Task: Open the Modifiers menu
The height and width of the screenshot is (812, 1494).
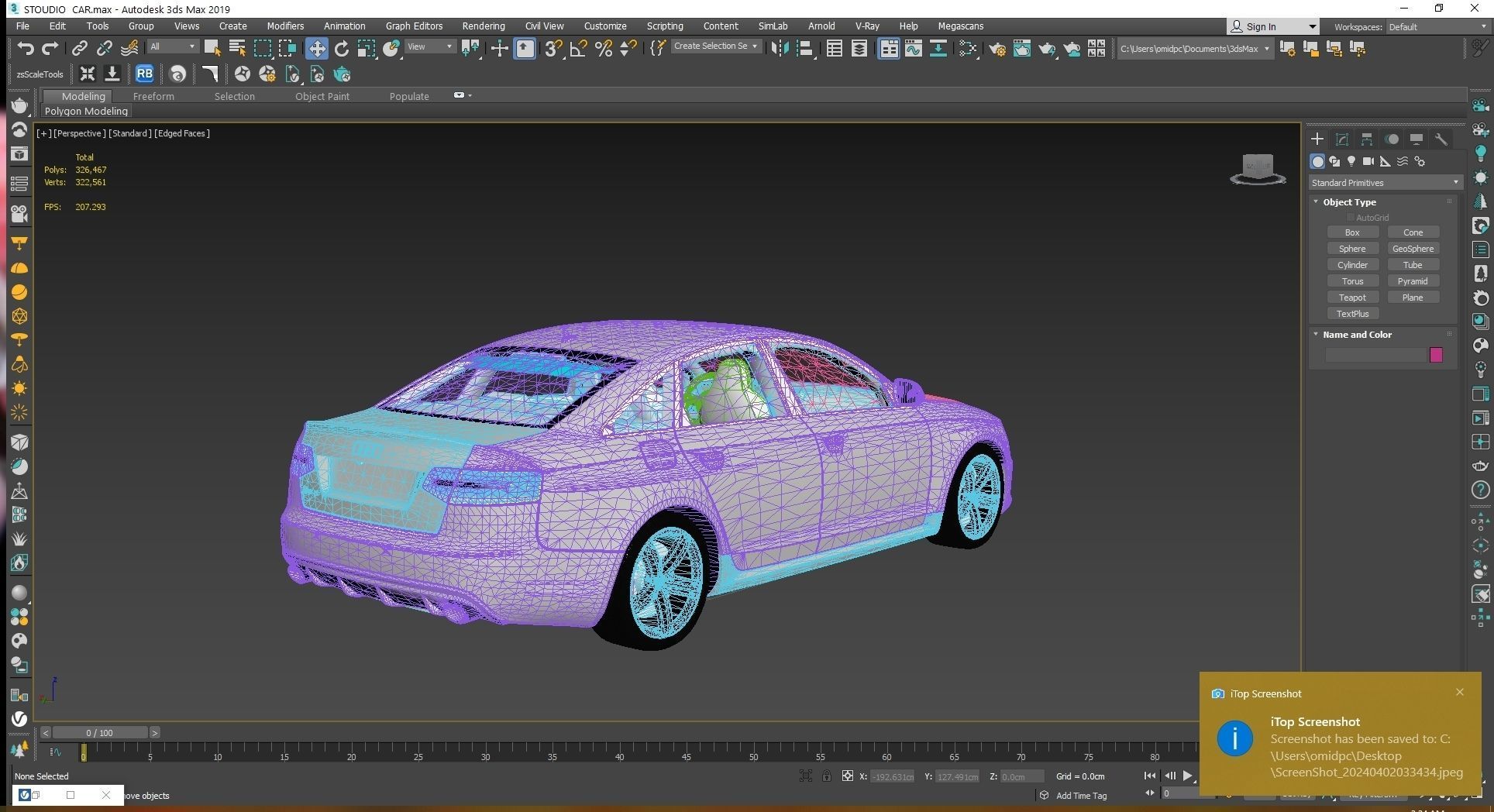Action: (x=285, y=26)
